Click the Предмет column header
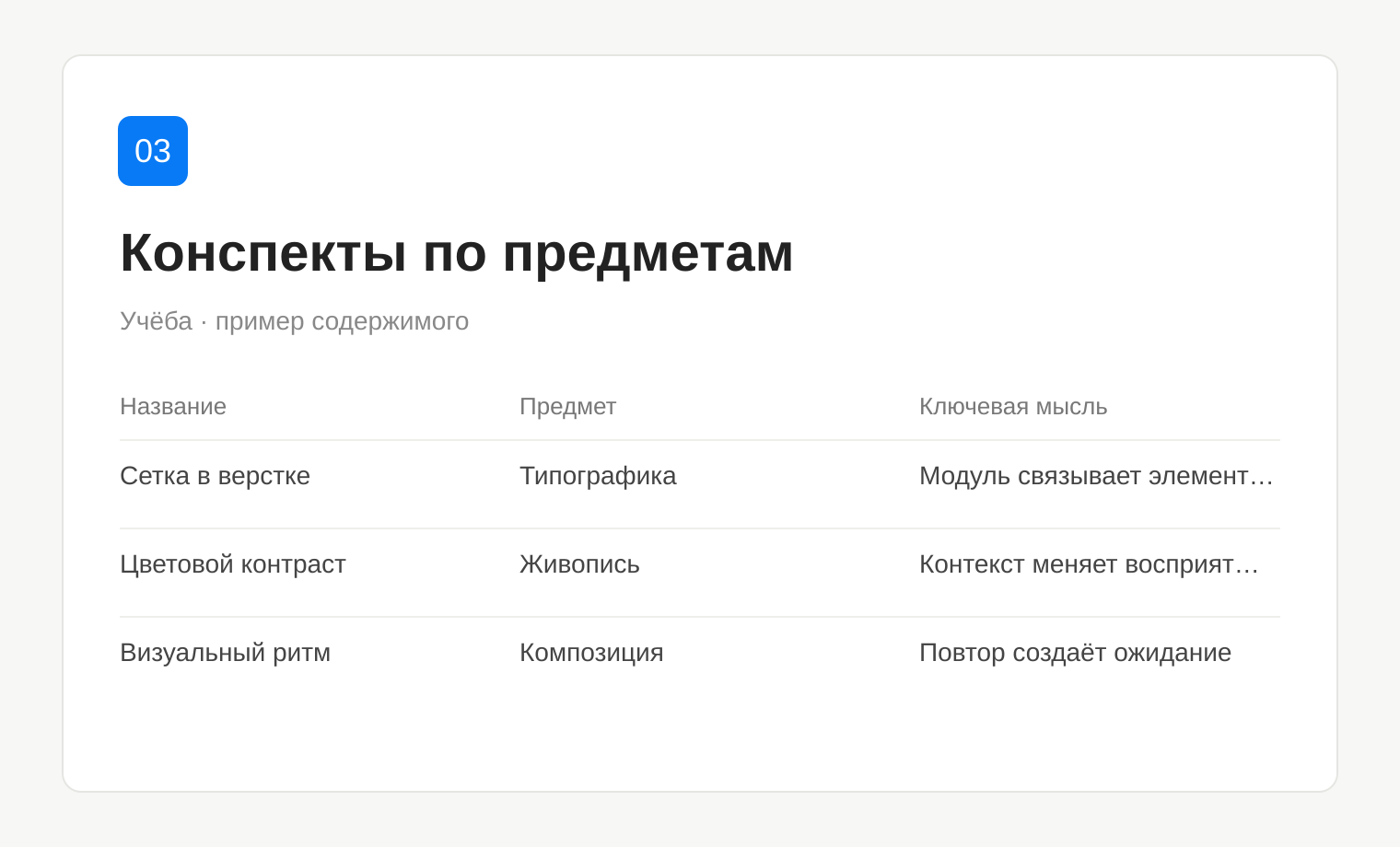This screenshot has width=1400, height=847. pyautogui.click(x=568, y=406)
